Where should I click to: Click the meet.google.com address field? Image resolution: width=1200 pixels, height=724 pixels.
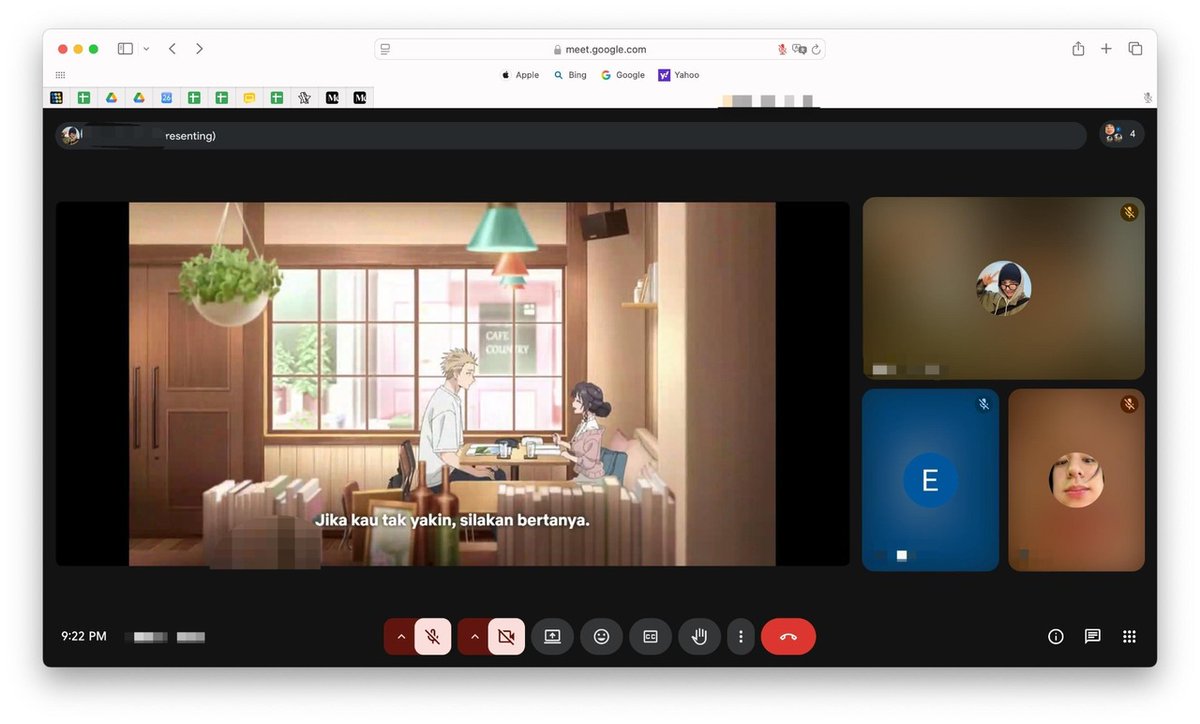(600, 49)
